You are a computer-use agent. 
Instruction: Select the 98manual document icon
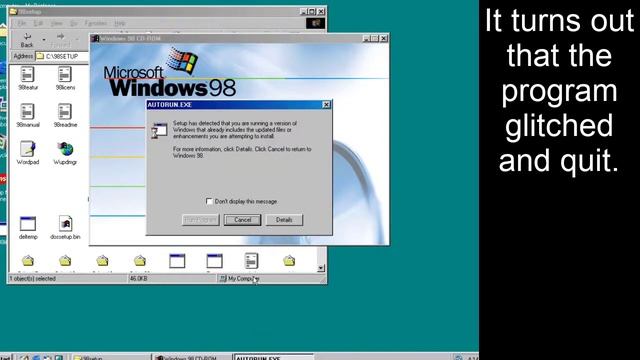click(x=27, y=116)
